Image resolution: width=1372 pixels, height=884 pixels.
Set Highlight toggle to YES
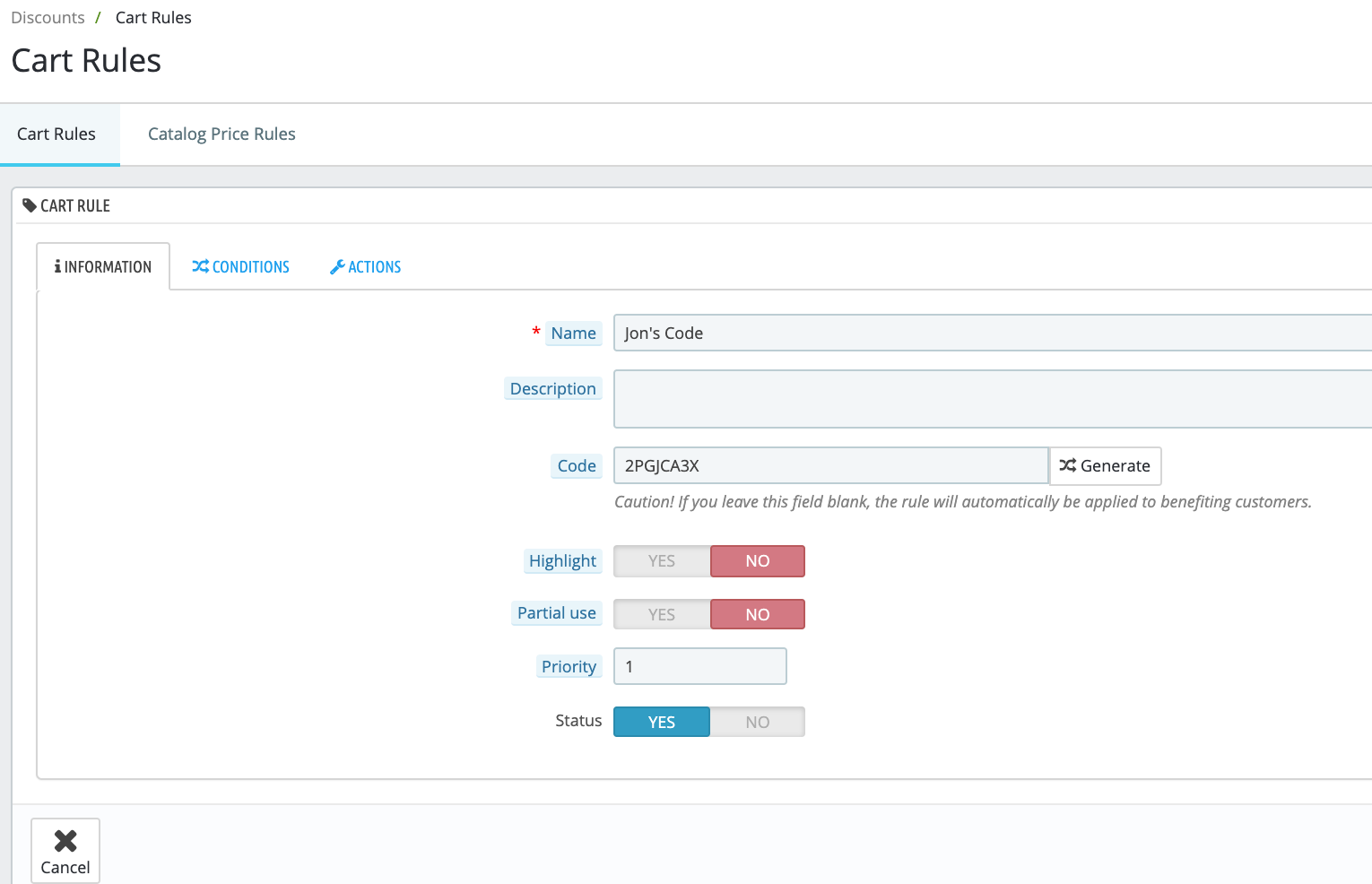[x=662, y=561]
